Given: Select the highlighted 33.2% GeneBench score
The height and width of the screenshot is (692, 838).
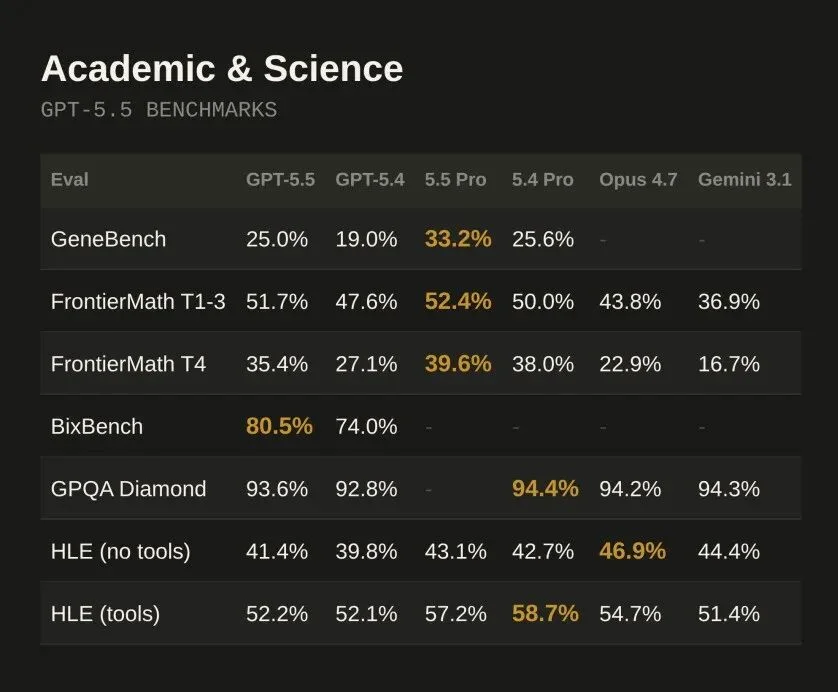Looking at the screenshot, I should (x=458, y=239).
